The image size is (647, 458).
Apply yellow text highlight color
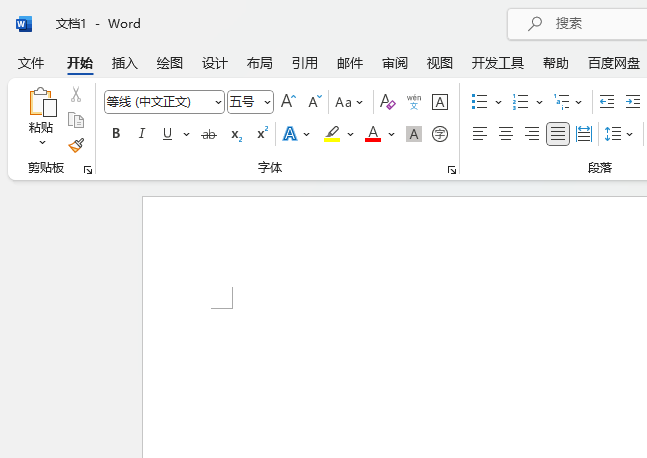click(332, 134)
